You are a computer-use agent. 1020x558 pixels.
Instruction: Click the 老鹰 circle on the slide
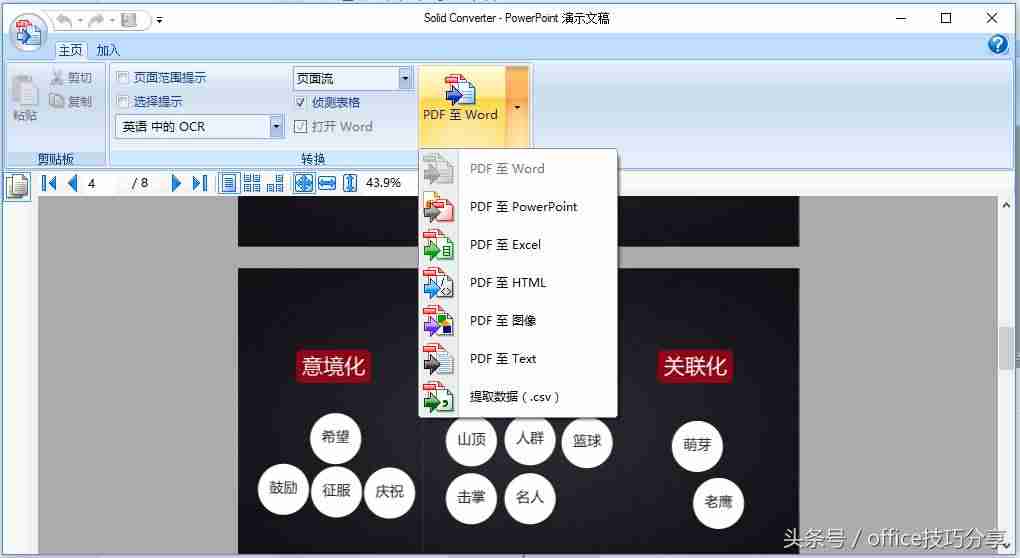click(x=718, y=503)
